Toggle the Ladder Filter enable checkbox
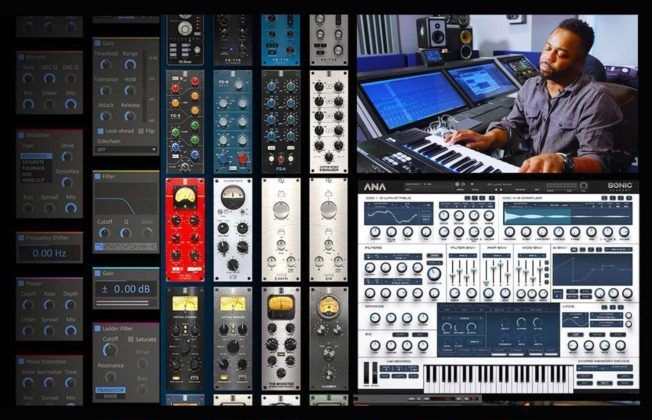652x420 pixels. tap(98, 329)
